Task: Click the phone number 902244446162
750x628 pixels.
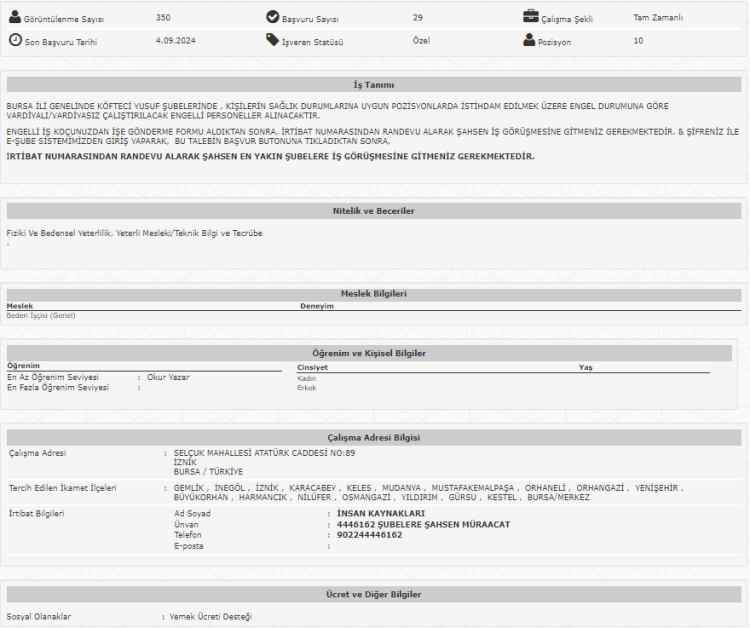Action: (x=369, y=535)
